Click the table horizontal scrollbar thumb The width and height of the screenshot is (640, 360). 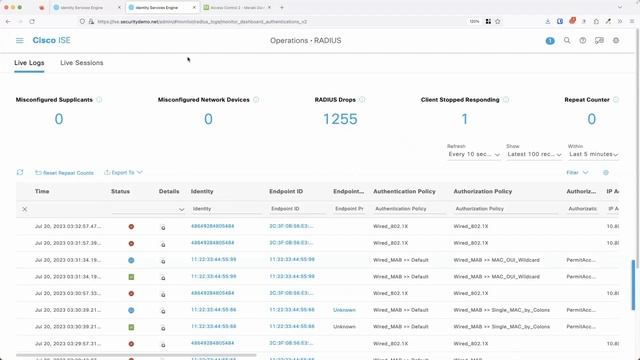coord(136,356)
